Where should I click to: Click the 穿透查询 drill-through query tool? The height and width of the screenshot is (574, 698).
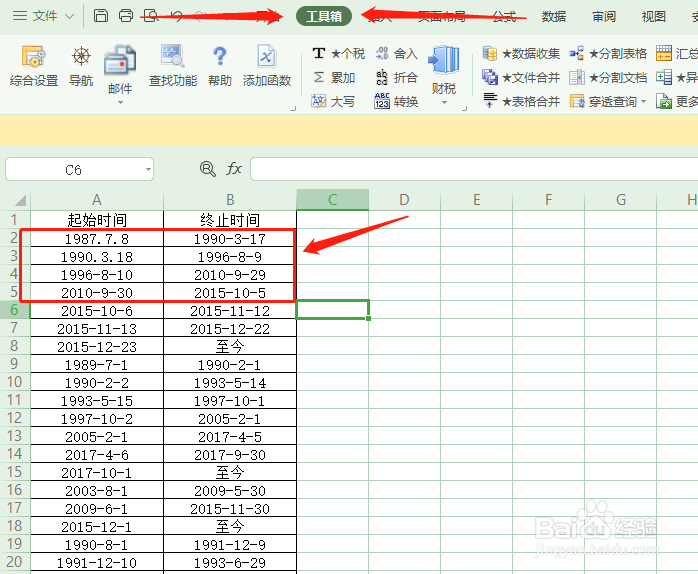tap(603, 102)
